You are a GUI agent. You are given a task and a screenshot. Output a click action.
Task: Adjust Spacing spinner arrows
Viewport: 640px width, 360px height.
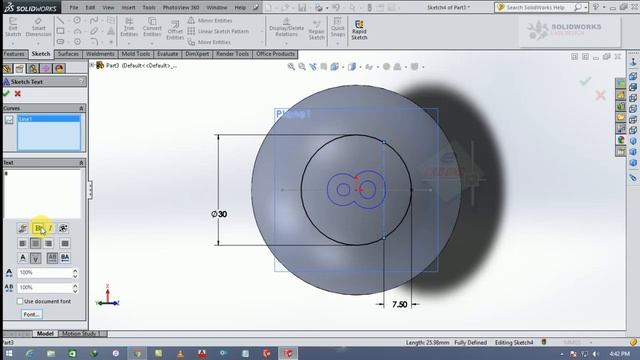75,288
